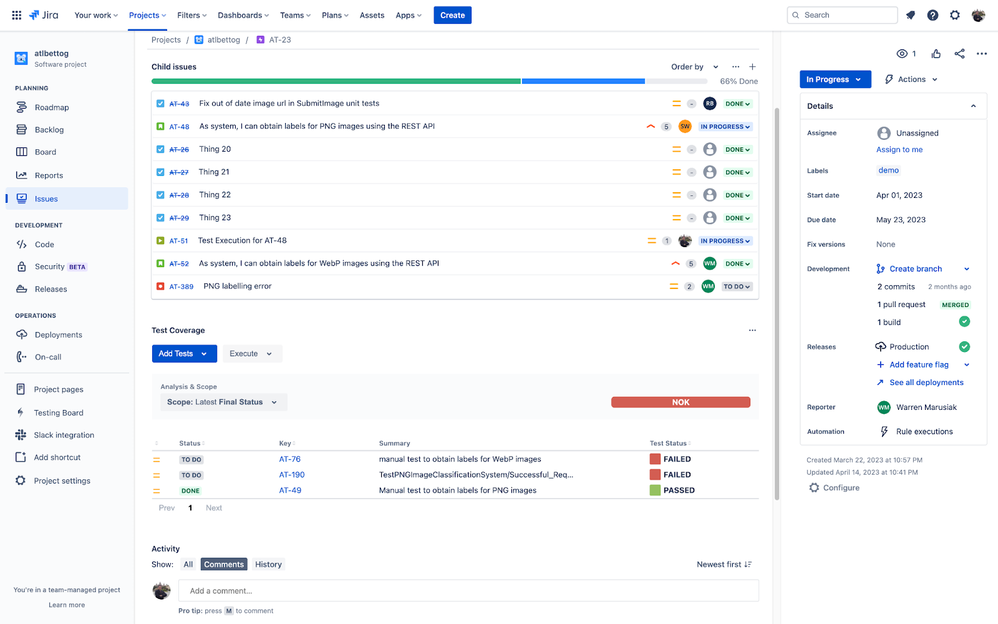
Task: Go to the Jira logo home
Action: (44, 15)
